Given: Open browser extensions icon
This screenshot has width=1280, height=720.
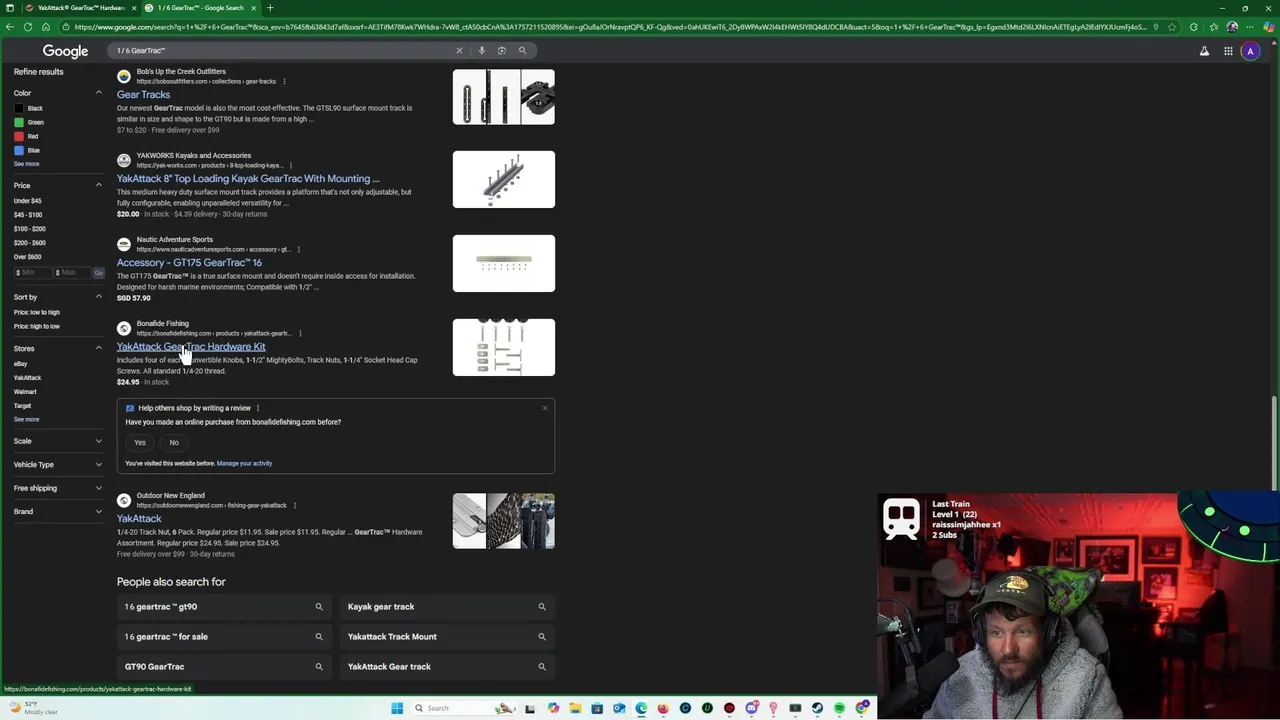Looking at the screenshot, I should point(1193,27).
